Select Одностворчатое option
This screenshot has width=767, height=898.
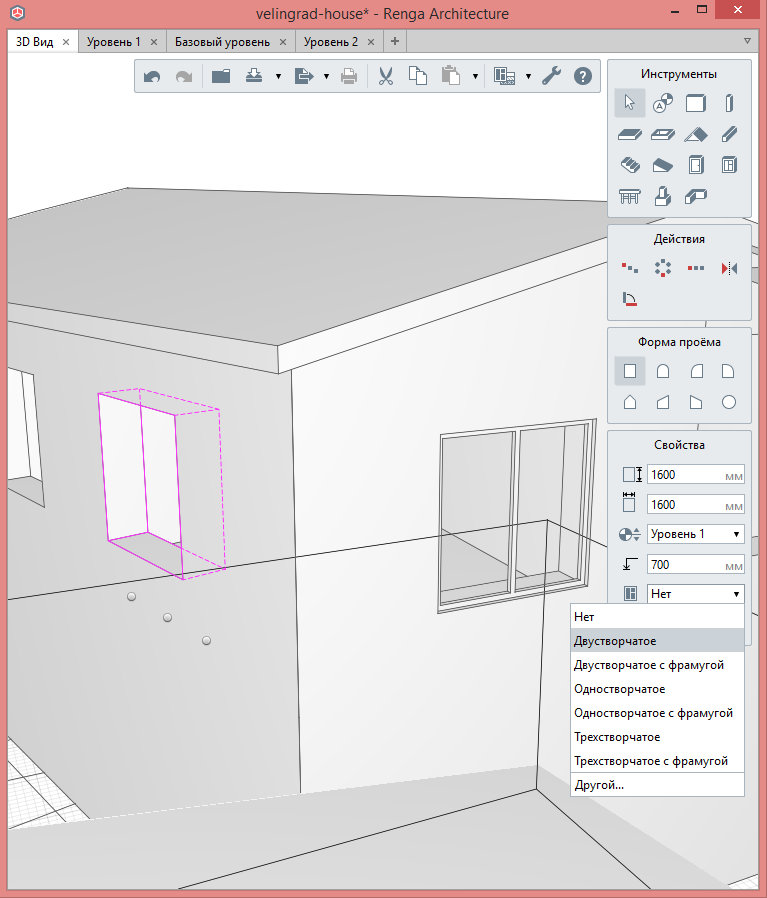(657, 689)
